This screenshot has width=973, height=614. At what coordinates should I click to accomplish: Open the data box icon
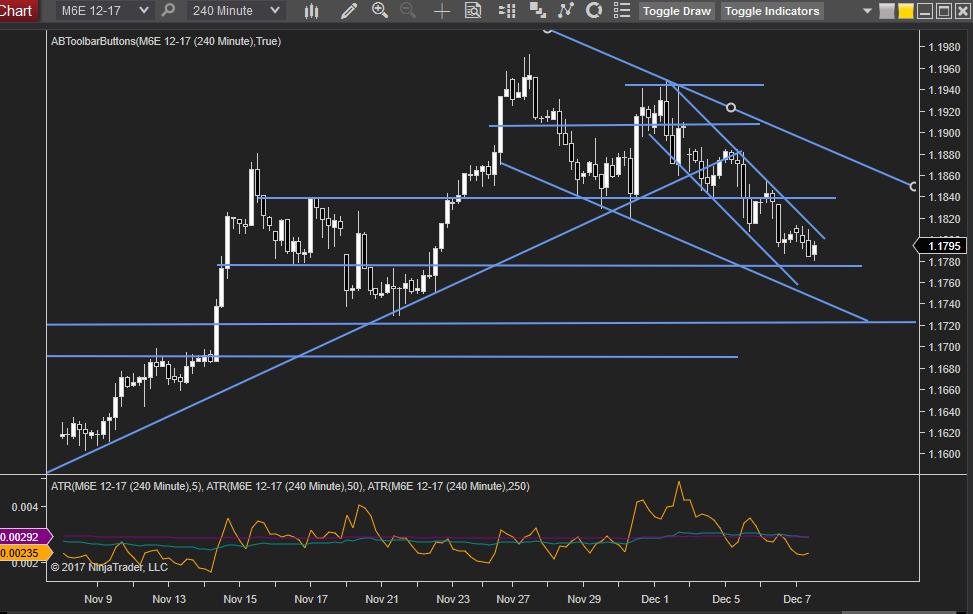pos(473,11)
